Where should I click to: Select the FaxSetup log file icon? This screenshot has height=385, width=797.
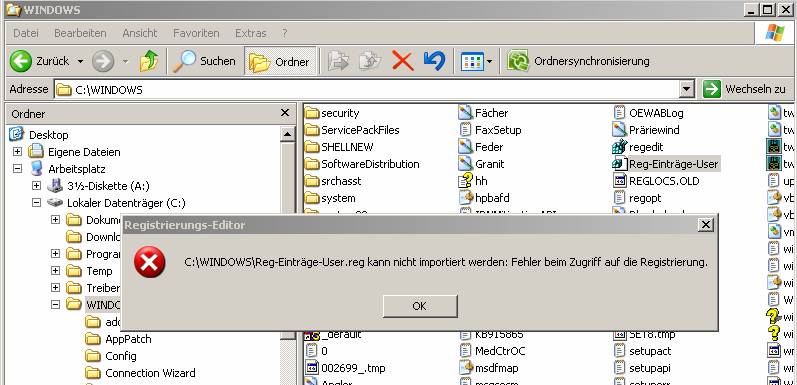pyautogui.click(x=466, y=130)
